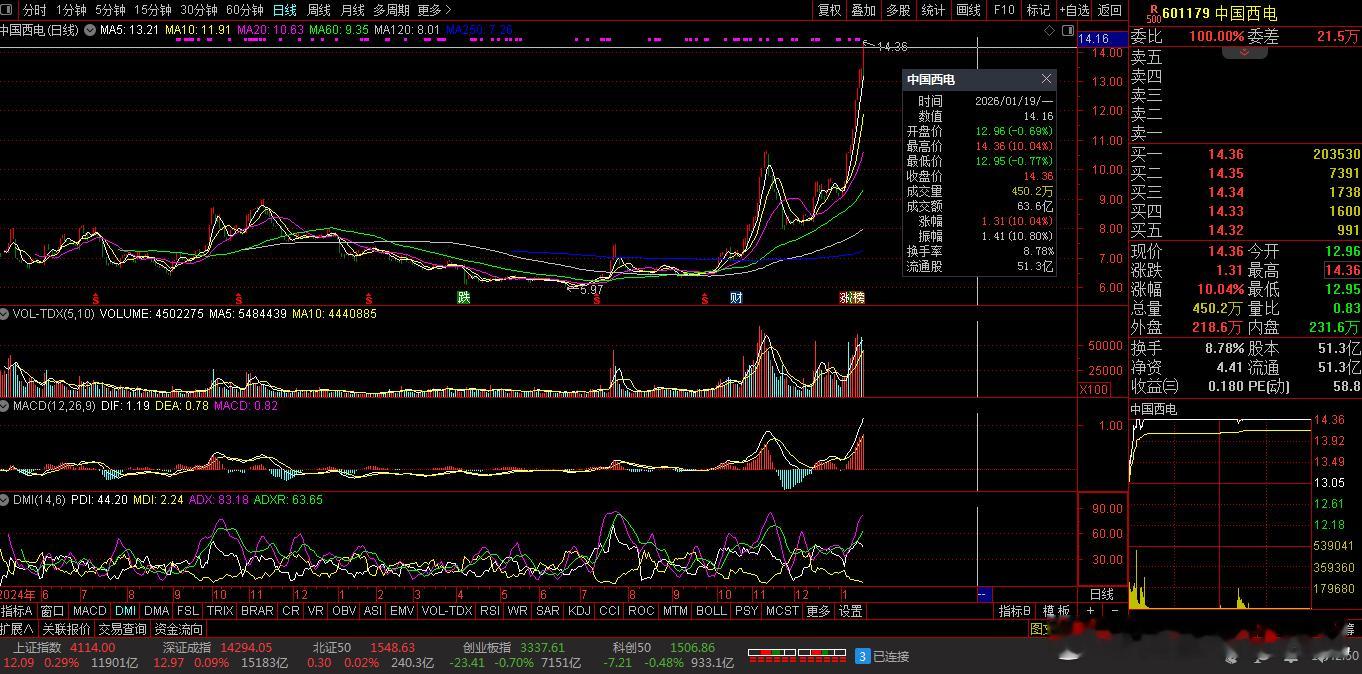
Task: Open the indicator dropdown beside 中国西电(日线)
Action: point(90,30)
